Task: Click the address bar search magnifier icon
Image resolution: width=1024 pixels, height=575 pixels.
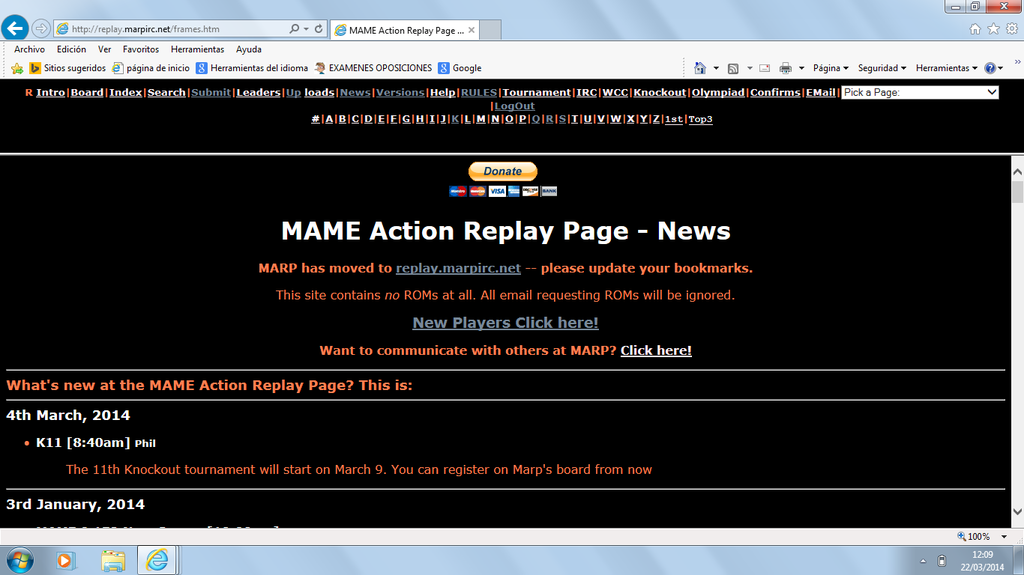Action: pyautogui.click(x=295, y=29)
